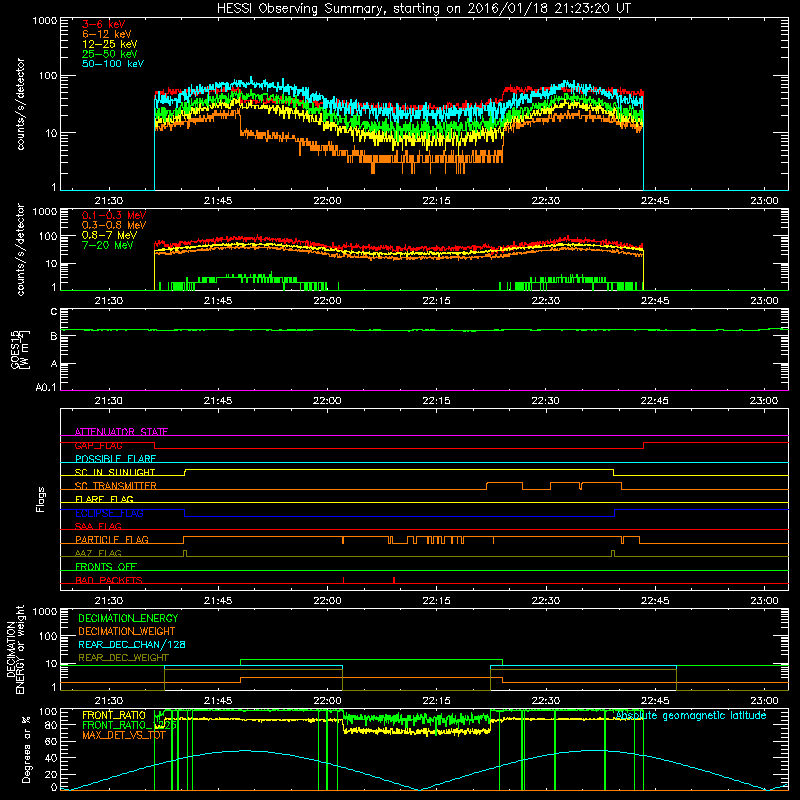
Task: Click the ATTENUATOR_STATE flag label
Action: [x=121, y=432]
